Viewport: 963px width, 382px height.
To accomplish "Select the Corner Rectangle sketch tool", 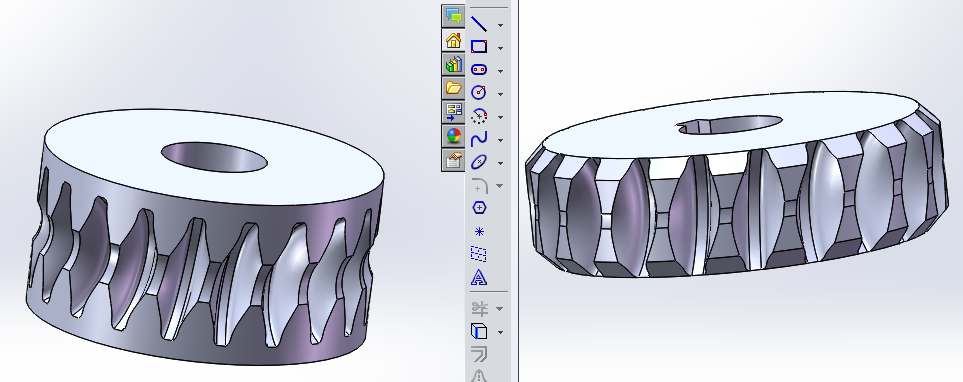I will tap(479, 47).
